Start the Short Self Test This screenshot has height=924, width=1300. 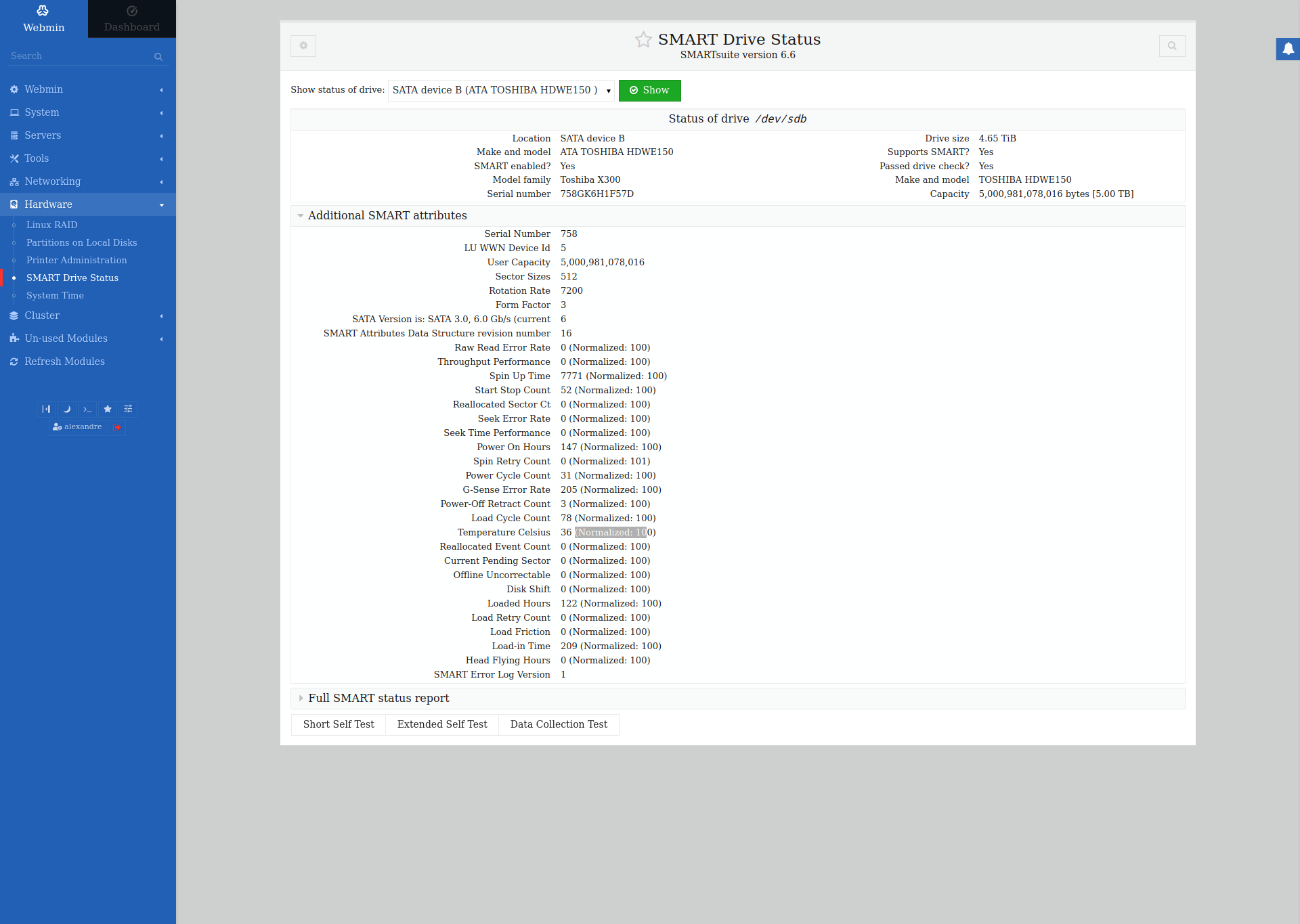(338, 724)
